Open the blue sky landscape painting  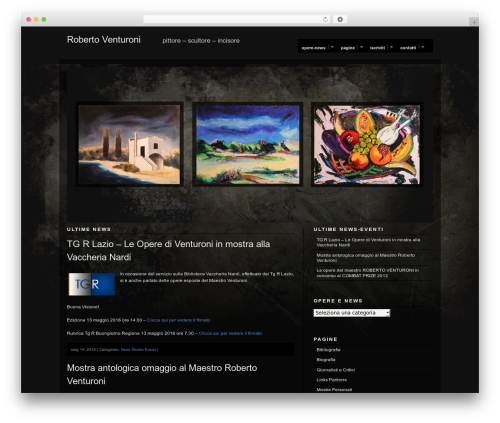248,144
